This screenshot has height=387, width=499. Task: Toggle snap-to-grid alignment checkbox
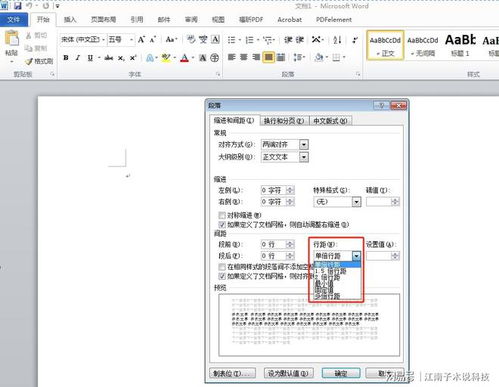point(222,276)
